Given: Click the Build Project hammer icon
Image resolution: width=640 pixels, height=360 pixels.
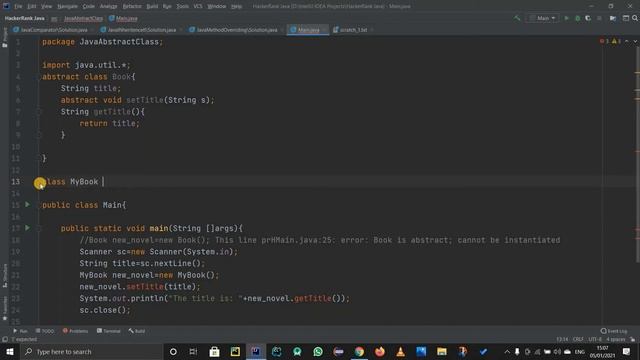Looking at the screenshot, I should pyautogui.click(x=517, y=18).
